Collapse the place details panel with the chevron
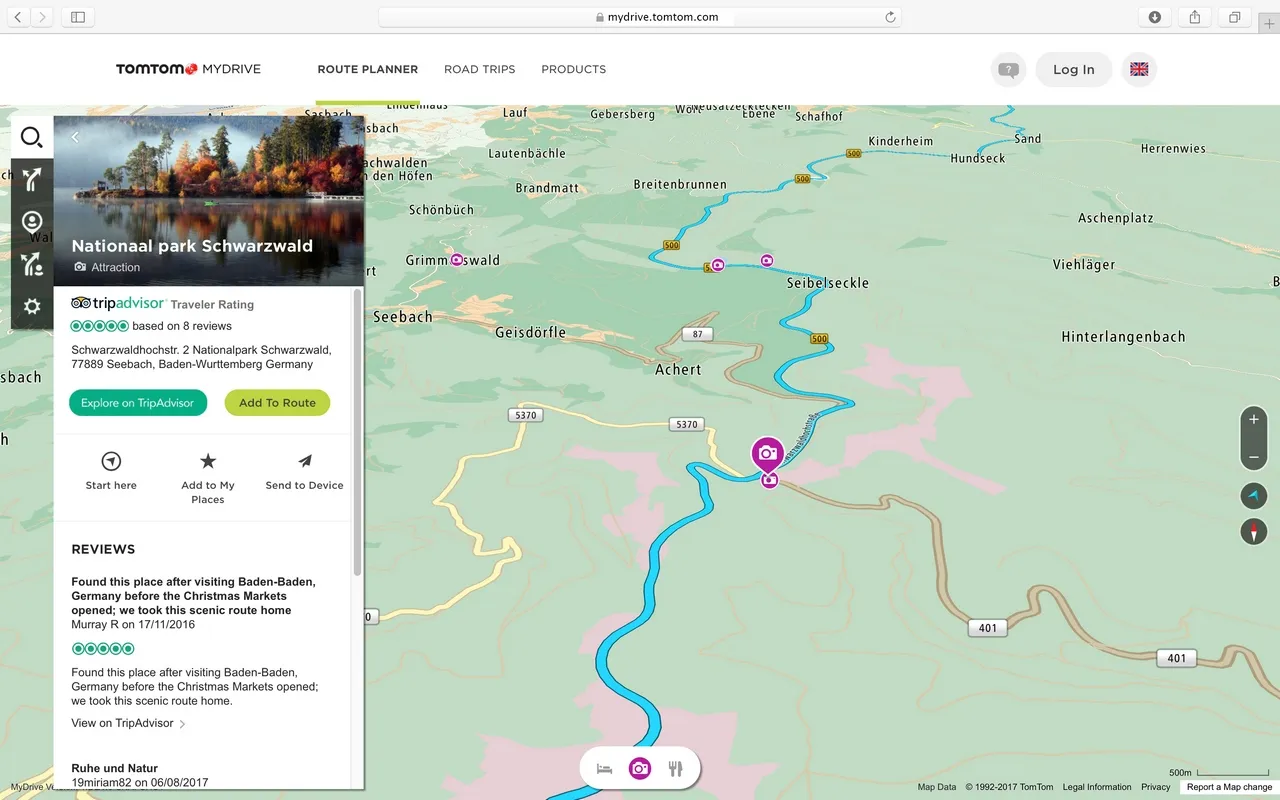 [75, 137]
